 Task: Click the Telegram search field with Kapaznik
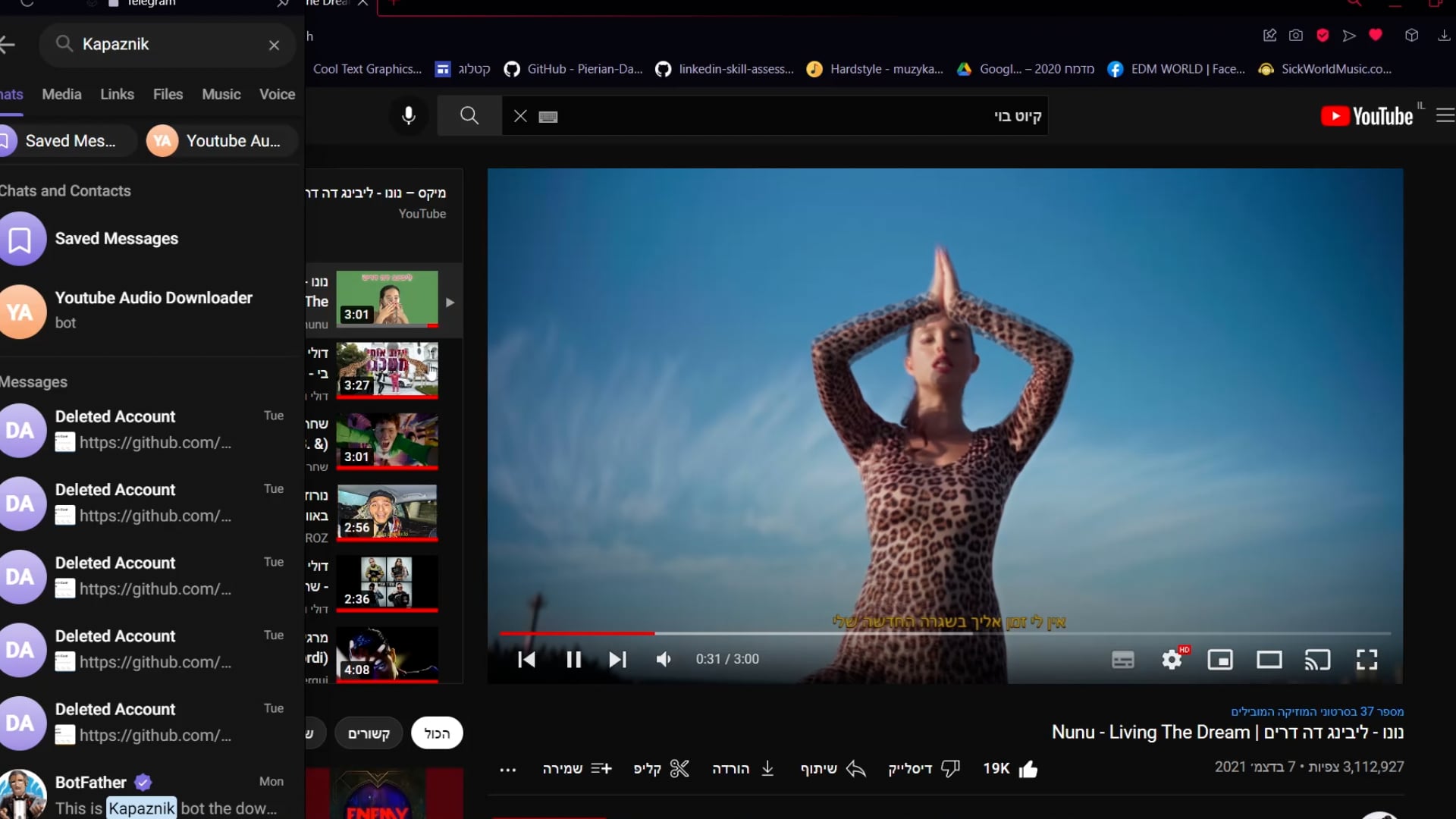pyautogui.click(x=167, y=45)
